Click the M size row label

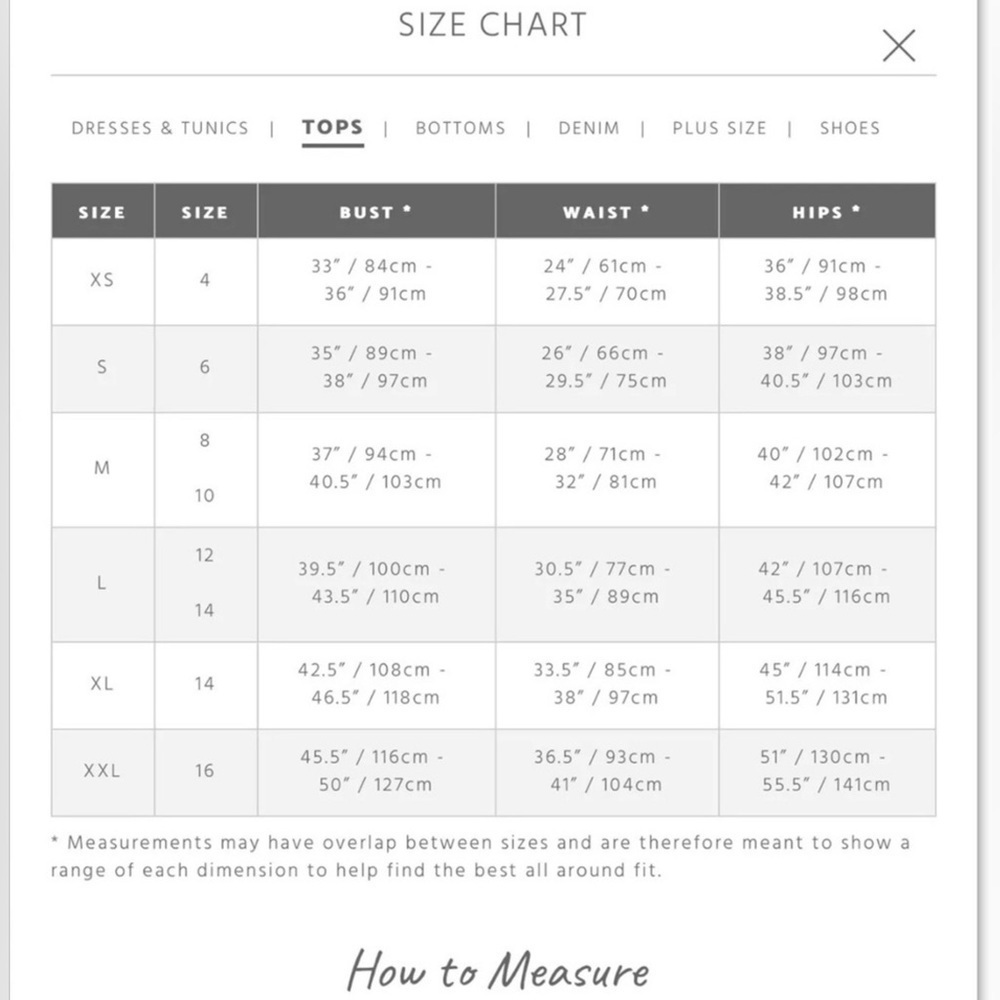click(102, 468)
